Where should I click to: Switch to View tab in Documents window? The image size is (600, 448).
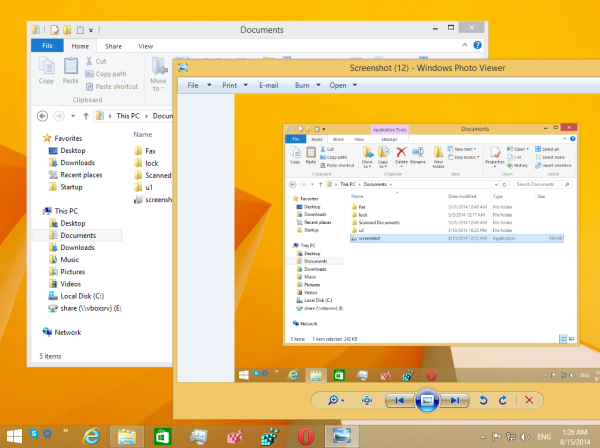[146, 46]
